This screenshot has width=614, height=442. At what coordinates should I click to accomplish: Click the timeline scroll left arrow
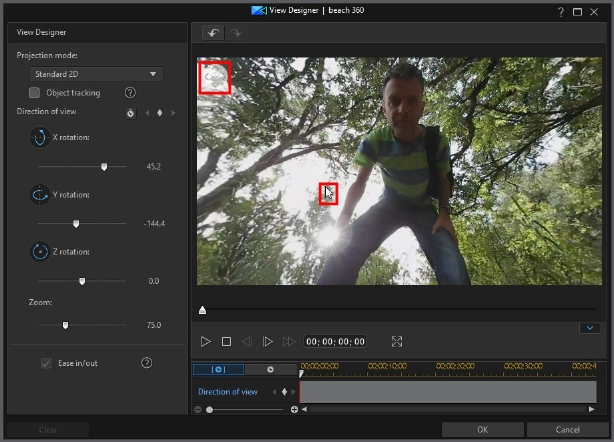click(304, 409)
